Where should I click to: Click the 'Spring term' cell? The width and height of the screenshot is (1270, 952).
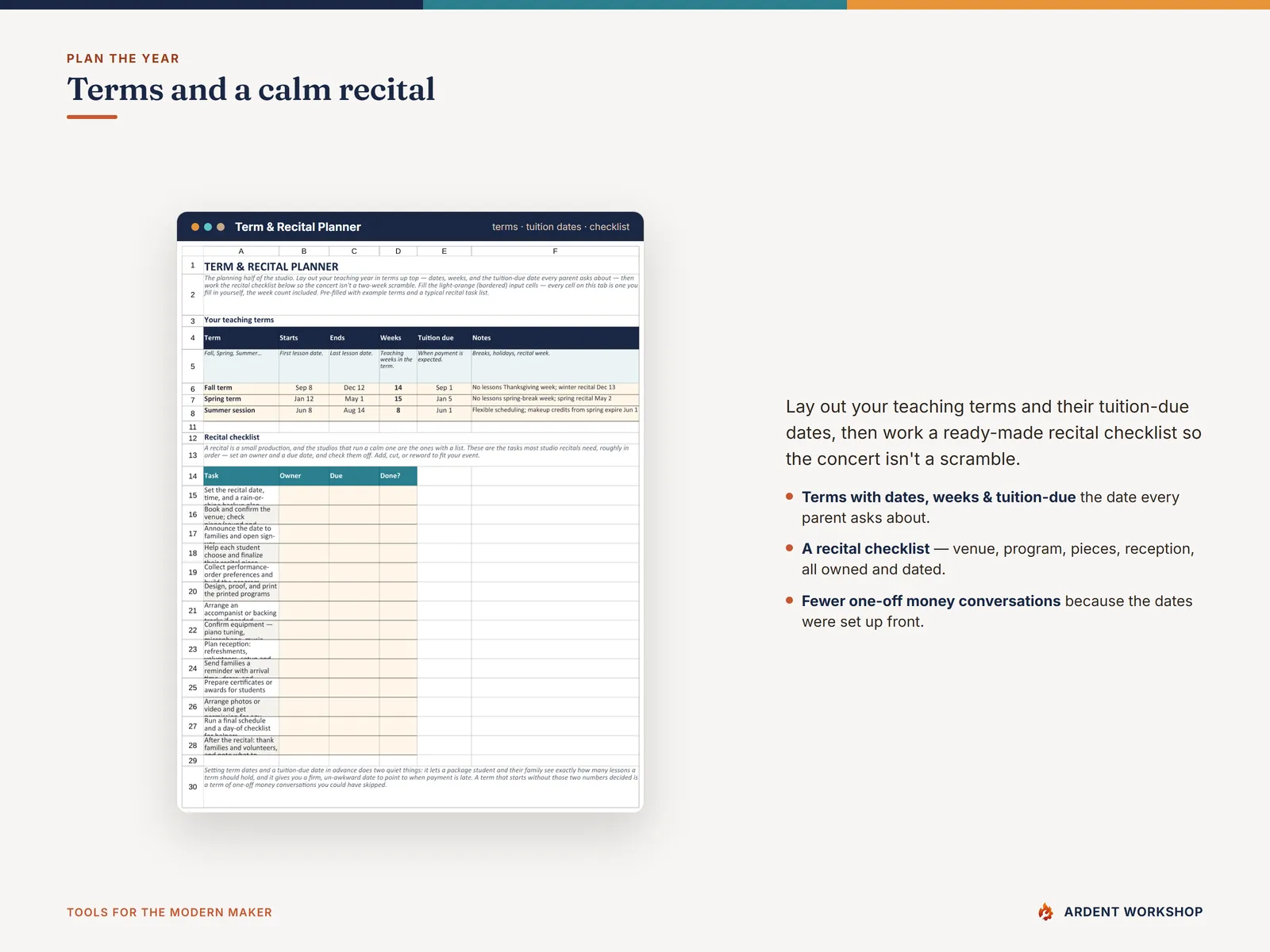tap(241, 399)
